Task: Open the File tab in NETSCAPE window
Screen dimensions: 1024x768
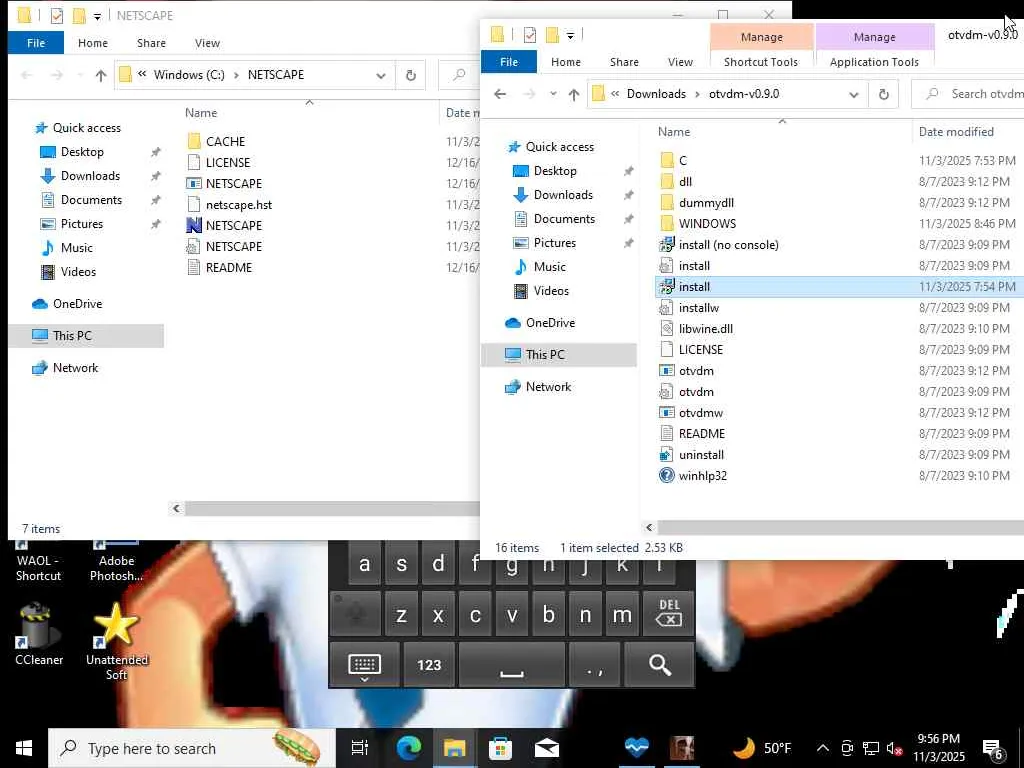Action: (36, 43)
